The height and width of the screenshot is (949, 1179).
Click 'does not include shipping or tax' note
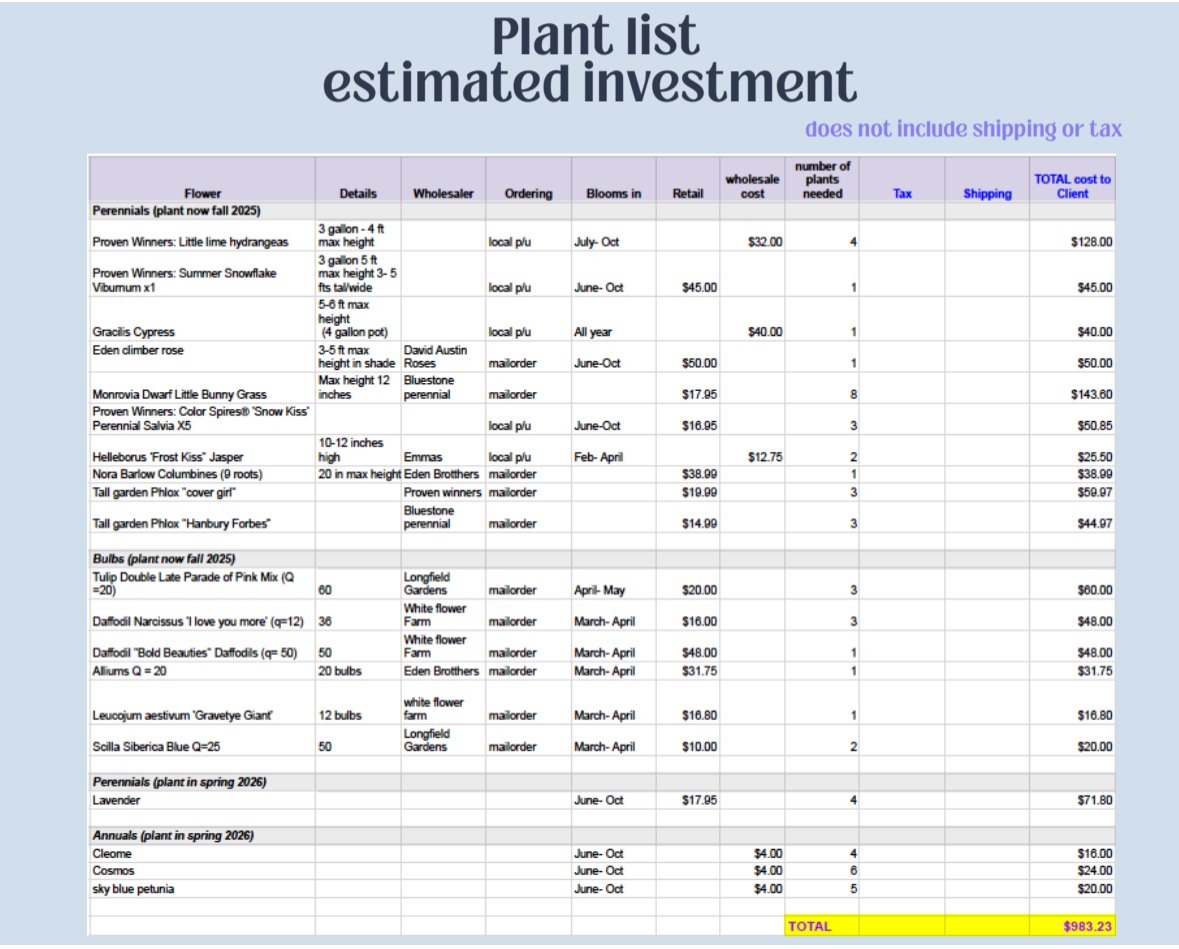click(963, 129)
